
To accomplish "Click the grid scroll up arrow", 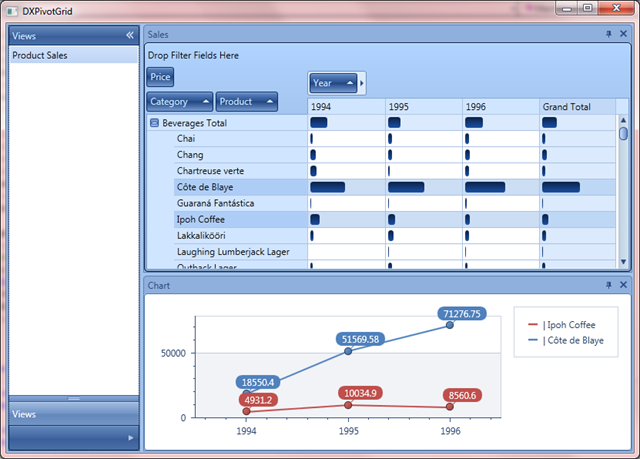I will pos(623,120).
